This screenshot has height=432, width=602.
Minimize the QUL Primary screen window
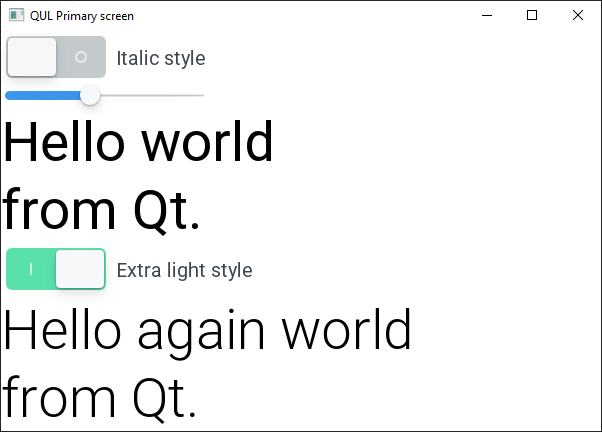coord(486,16)
